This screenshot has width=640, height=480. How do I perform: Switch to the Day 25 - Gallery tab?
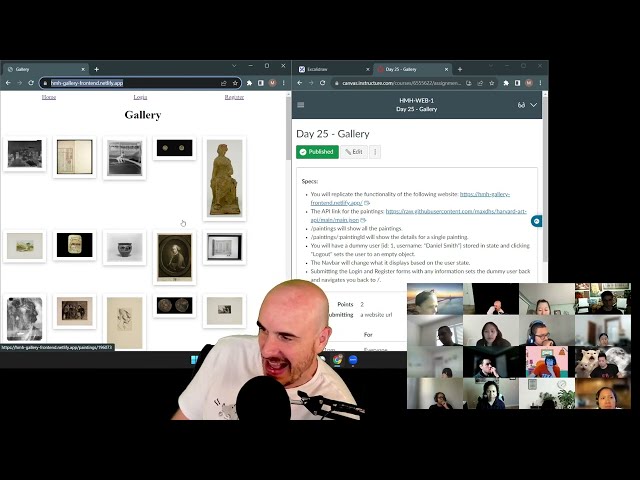tap(412, 69)
